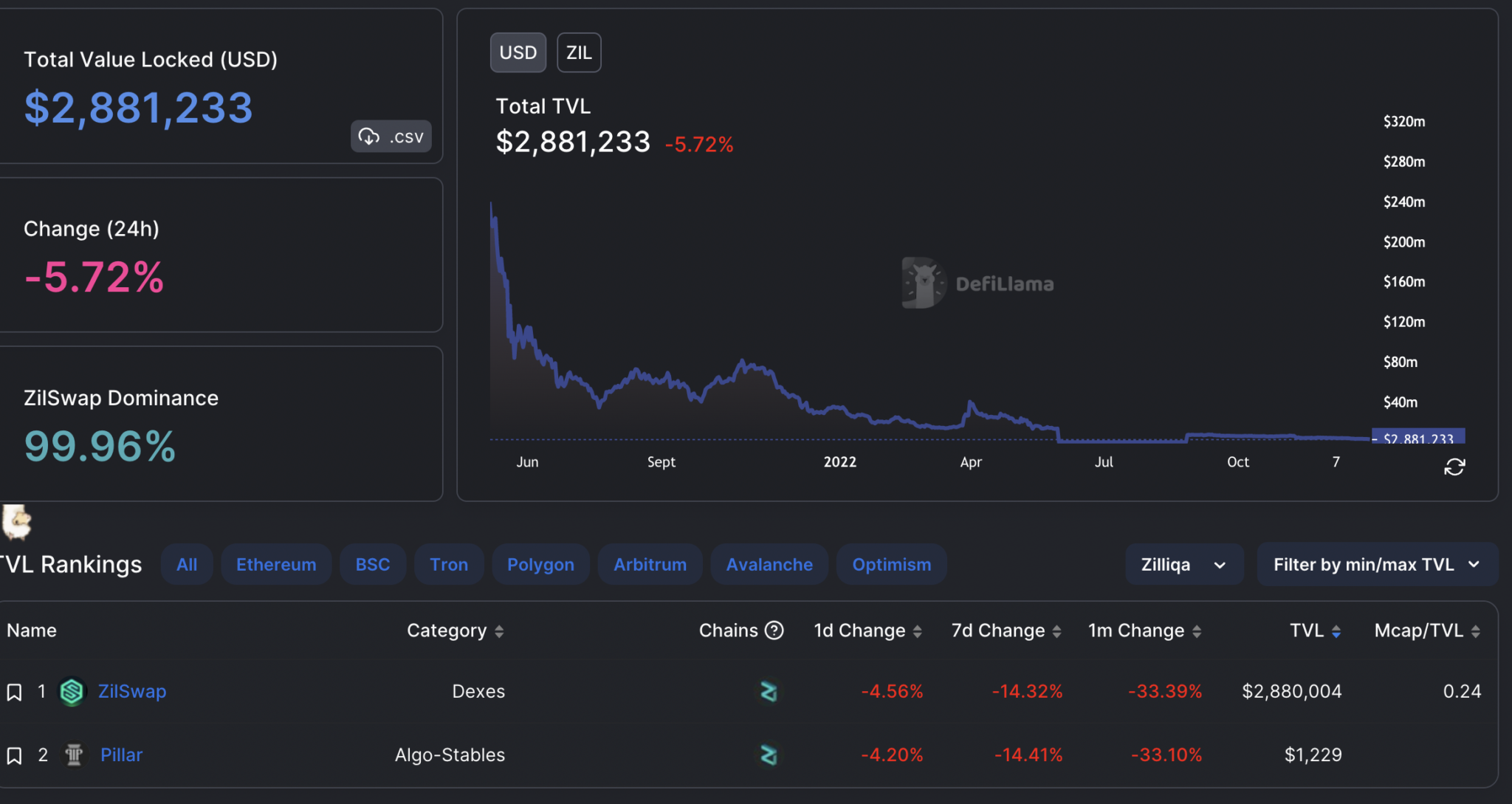Click Zilliqa chain icon in Pillar row
Viewport: 1512px width, 804px height.
(769, 755)
